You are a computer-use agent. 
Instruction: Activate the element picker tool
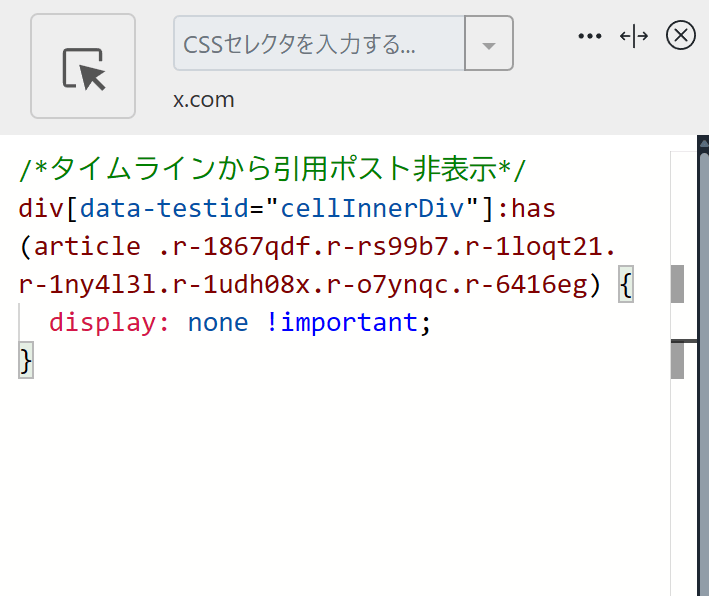tap(83, 66)
